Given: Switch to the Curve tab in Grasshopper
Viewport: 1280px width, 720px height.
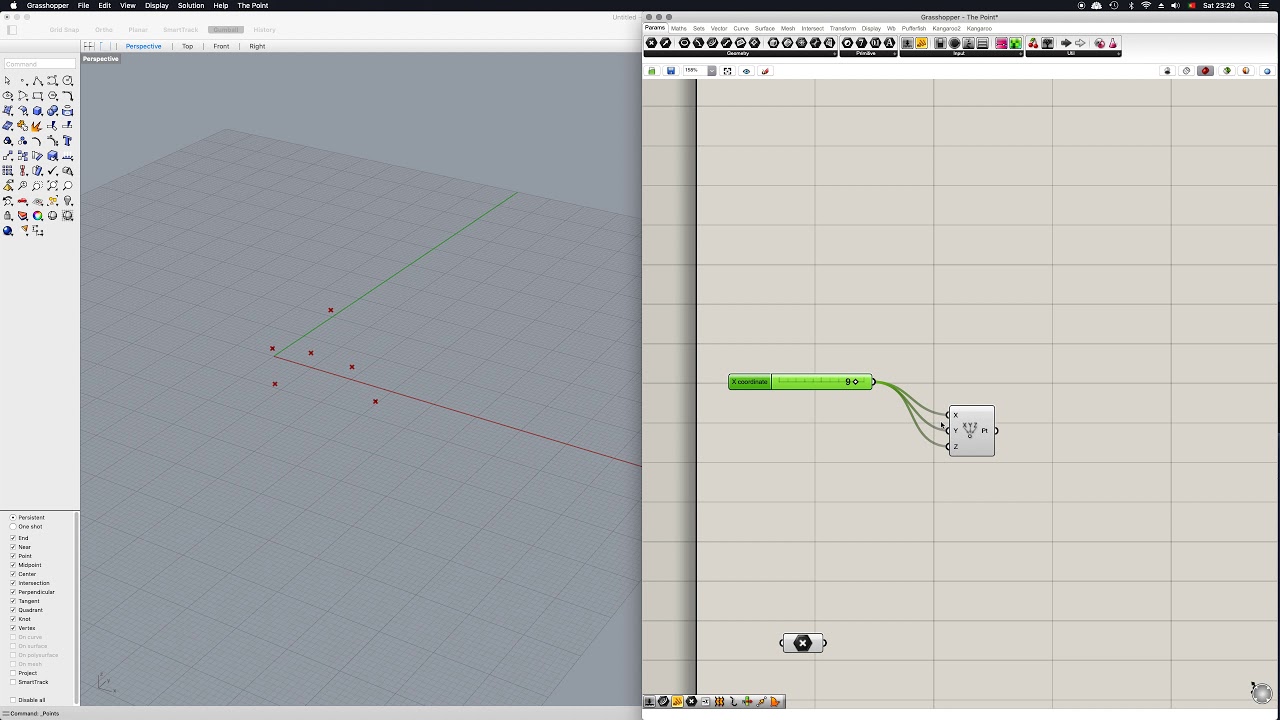Looking at the screenshot, I should click(x=741, y=28).
